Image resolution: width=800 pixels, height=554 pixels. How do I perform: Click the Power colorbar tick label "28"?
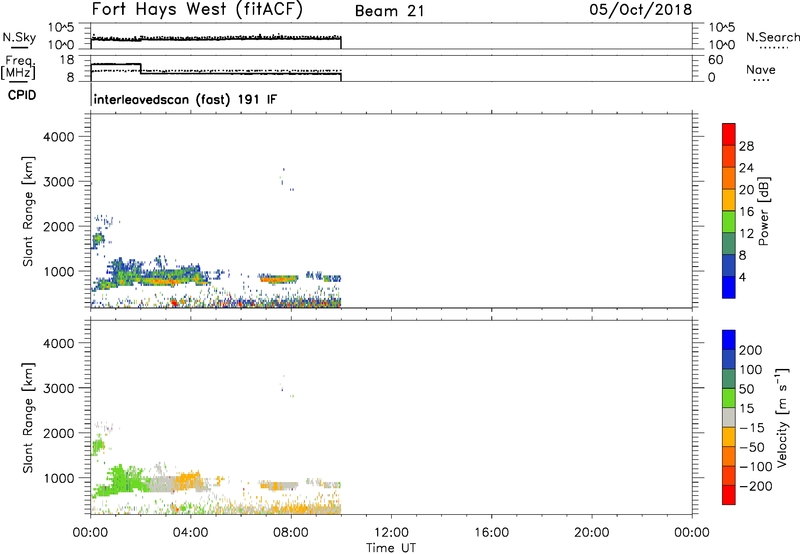(746, 146)
